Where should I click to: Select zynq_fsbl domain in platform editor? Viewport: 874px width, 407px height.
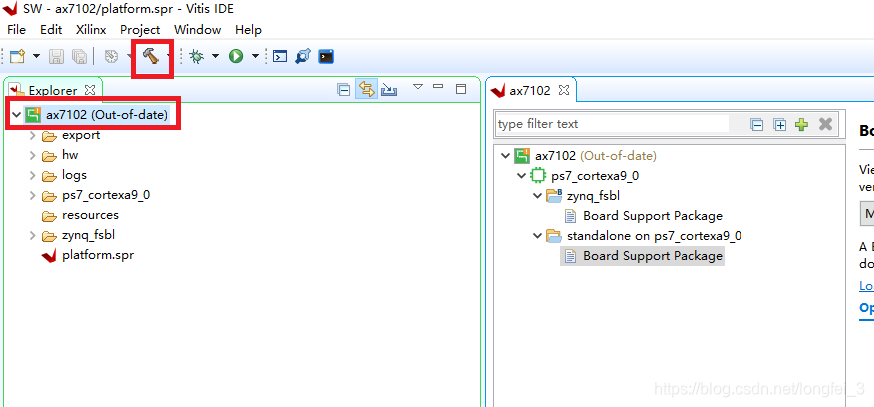point(594,196)
